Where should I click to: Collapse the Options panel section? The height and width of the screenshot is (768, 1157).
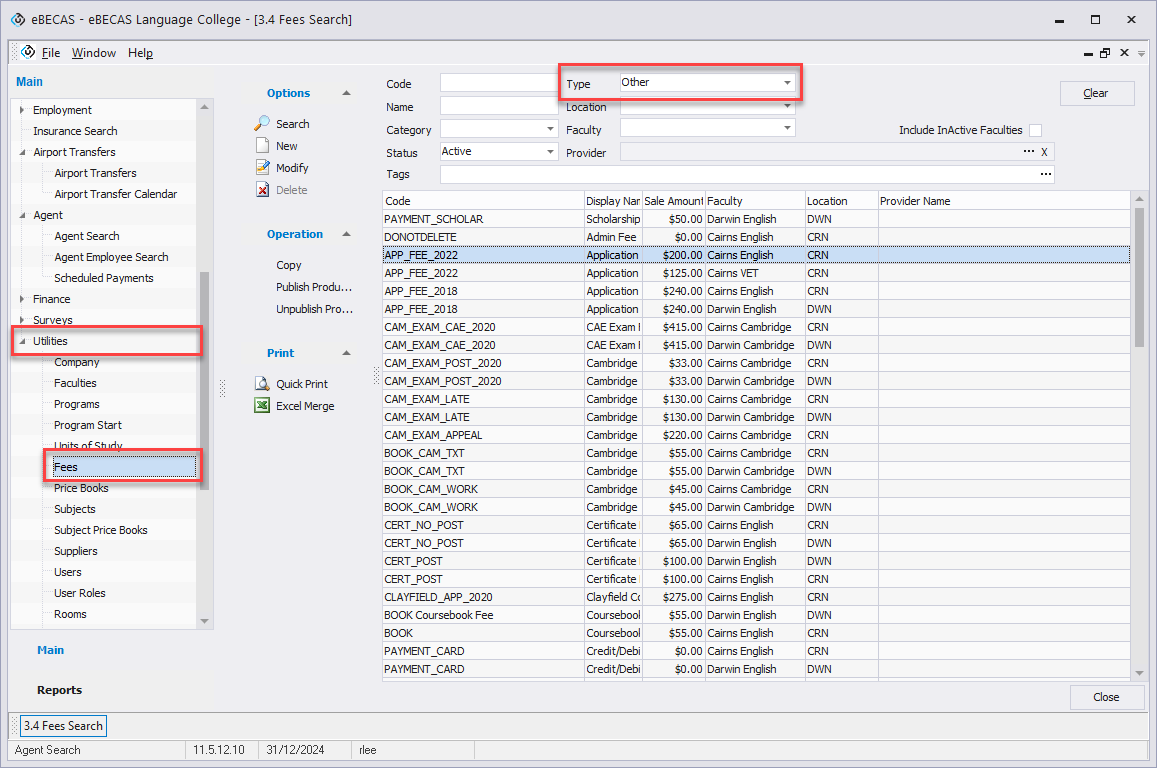(x=346, y=93)
